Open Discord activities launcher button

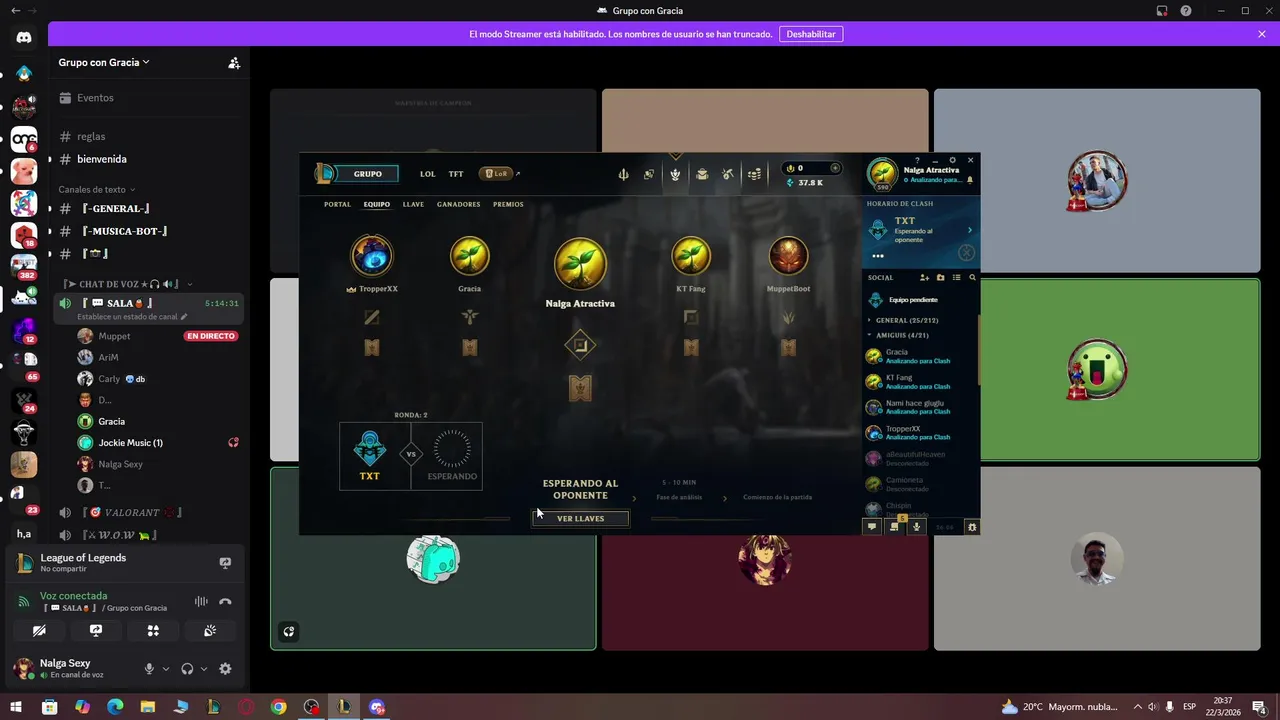click(153, 631)
